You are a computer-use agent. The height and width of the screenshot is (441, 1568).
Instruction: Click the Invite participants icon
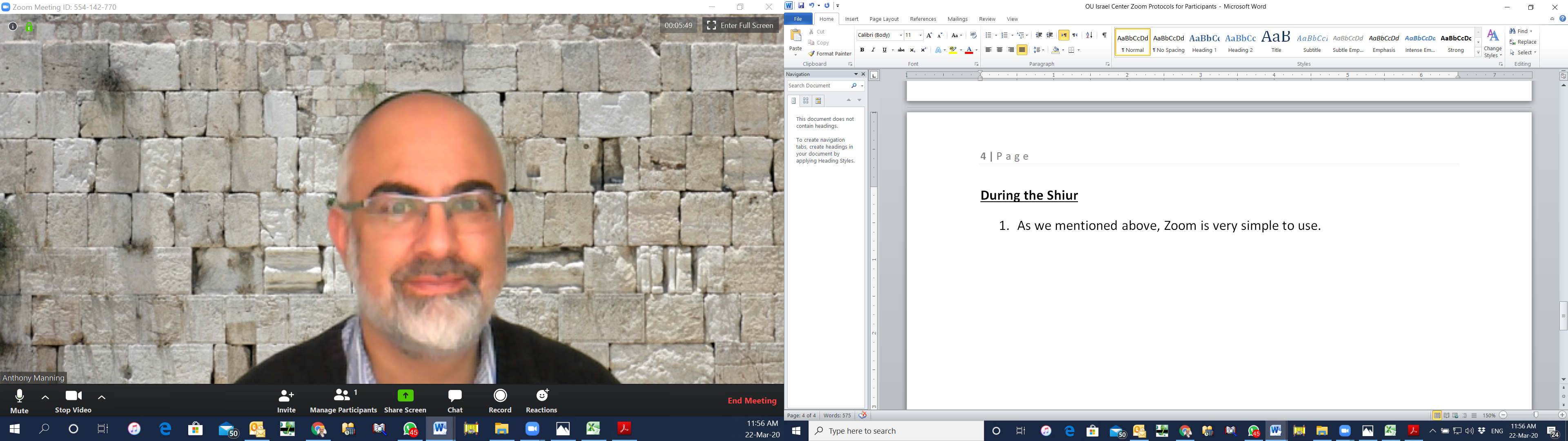tap(286, 396)
